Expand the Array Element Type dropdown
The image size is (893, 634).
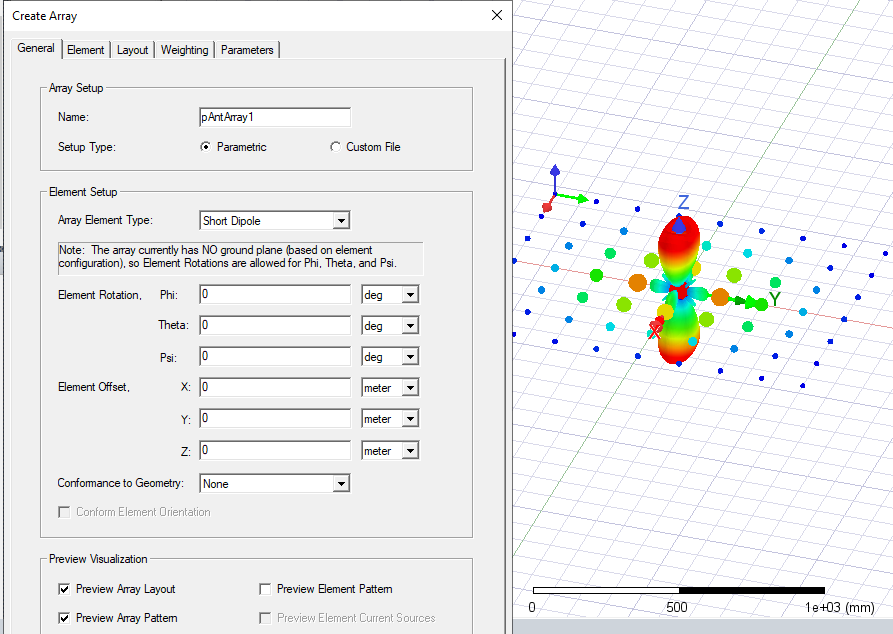(341, 221)
